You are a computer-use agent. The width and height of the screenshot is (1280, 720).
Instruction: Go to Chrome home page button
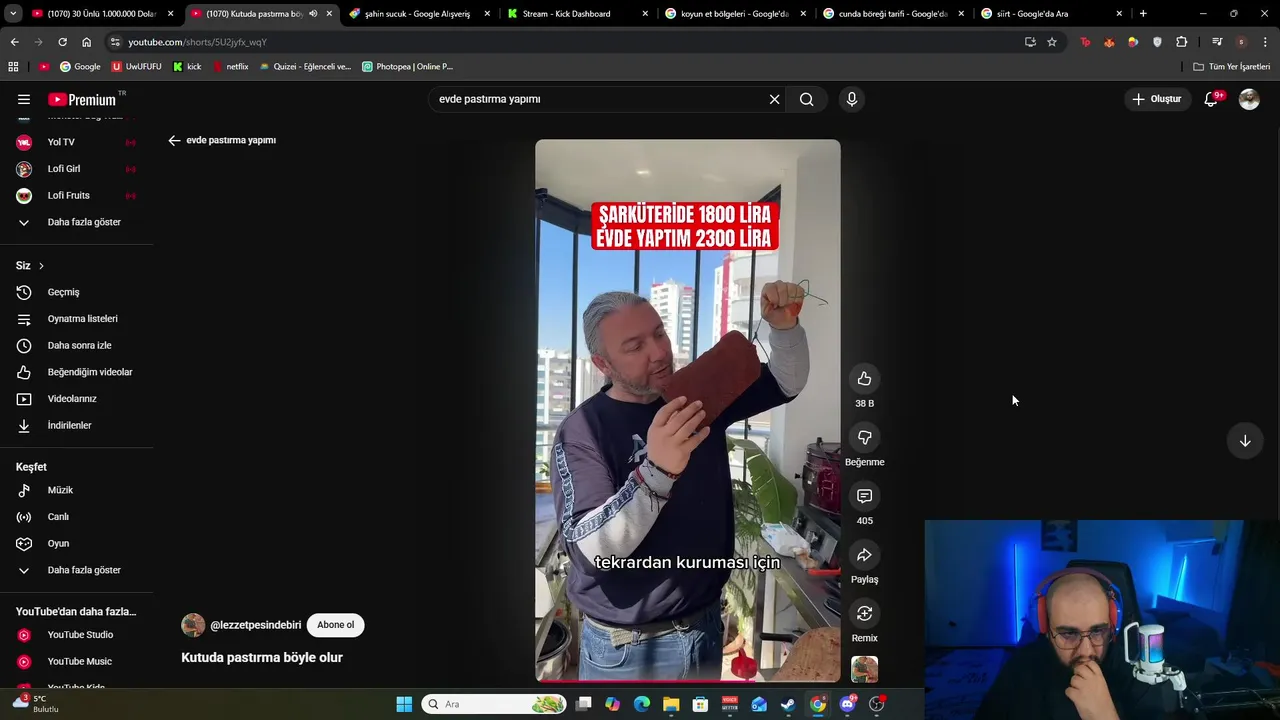(x=87, y=42)
